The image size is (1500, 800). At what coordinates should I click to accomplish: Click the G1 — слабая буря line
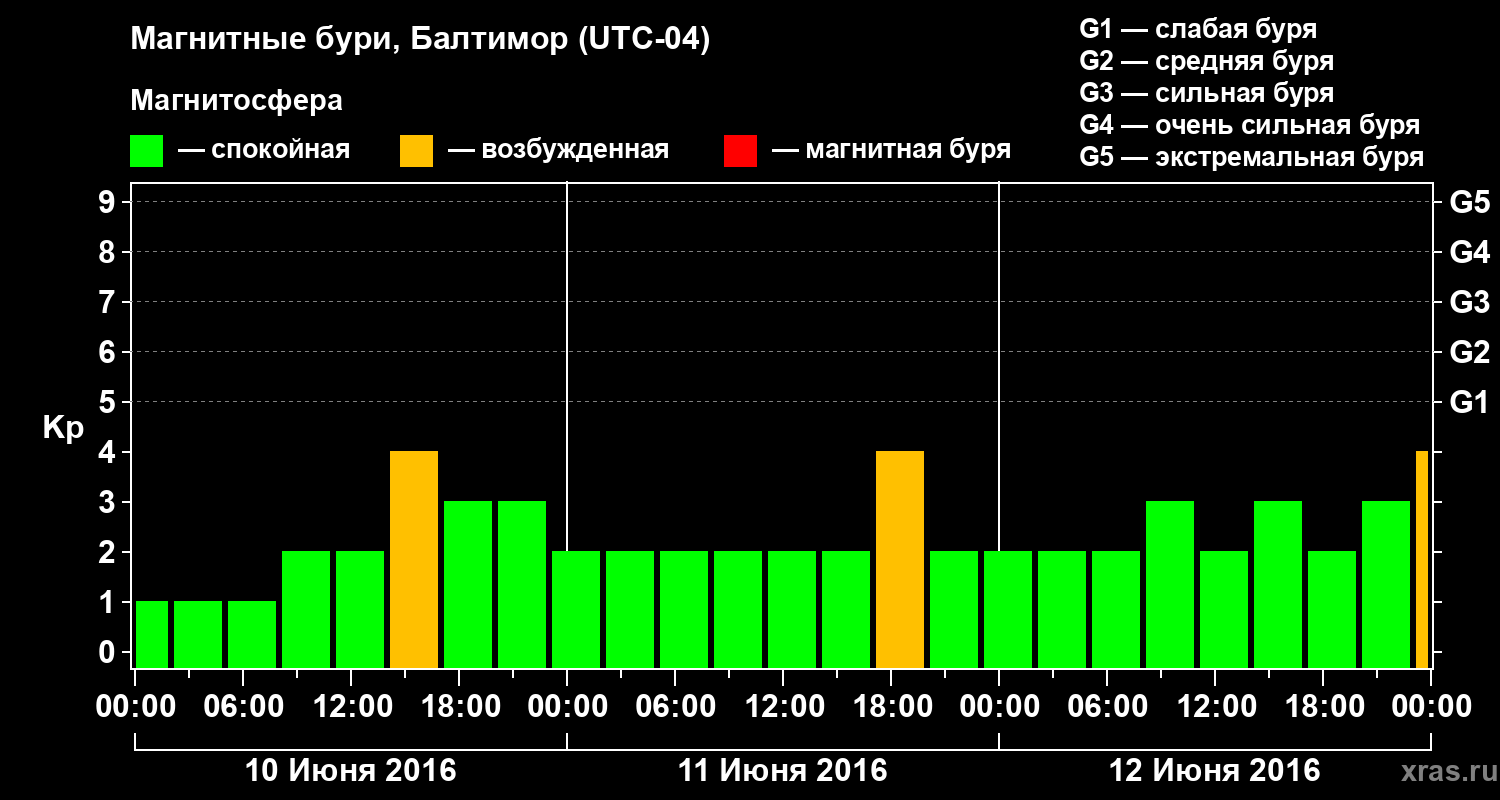point(1198,29)
